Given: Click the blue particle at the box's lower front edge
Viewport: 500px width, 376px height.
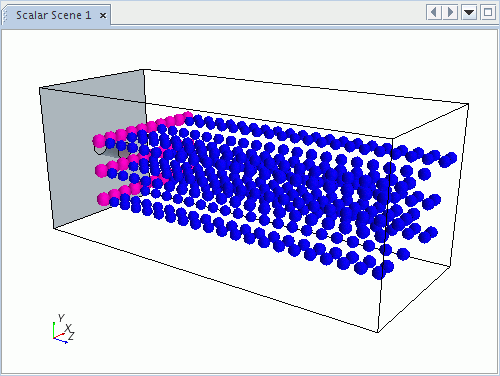Looking at the screenshot, I should coord(379,273).
